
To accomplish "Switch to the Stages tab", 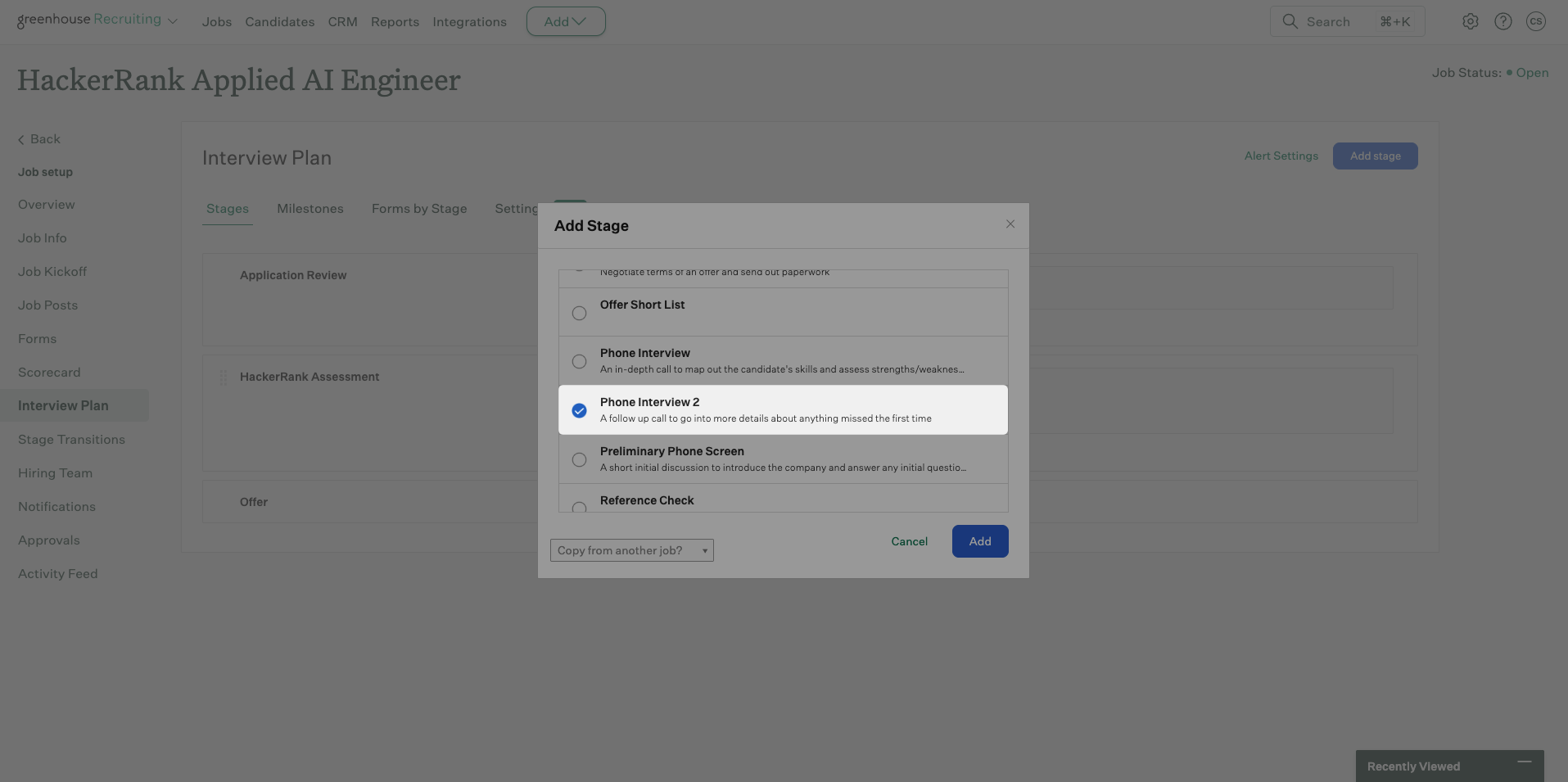I will point(228,209).
